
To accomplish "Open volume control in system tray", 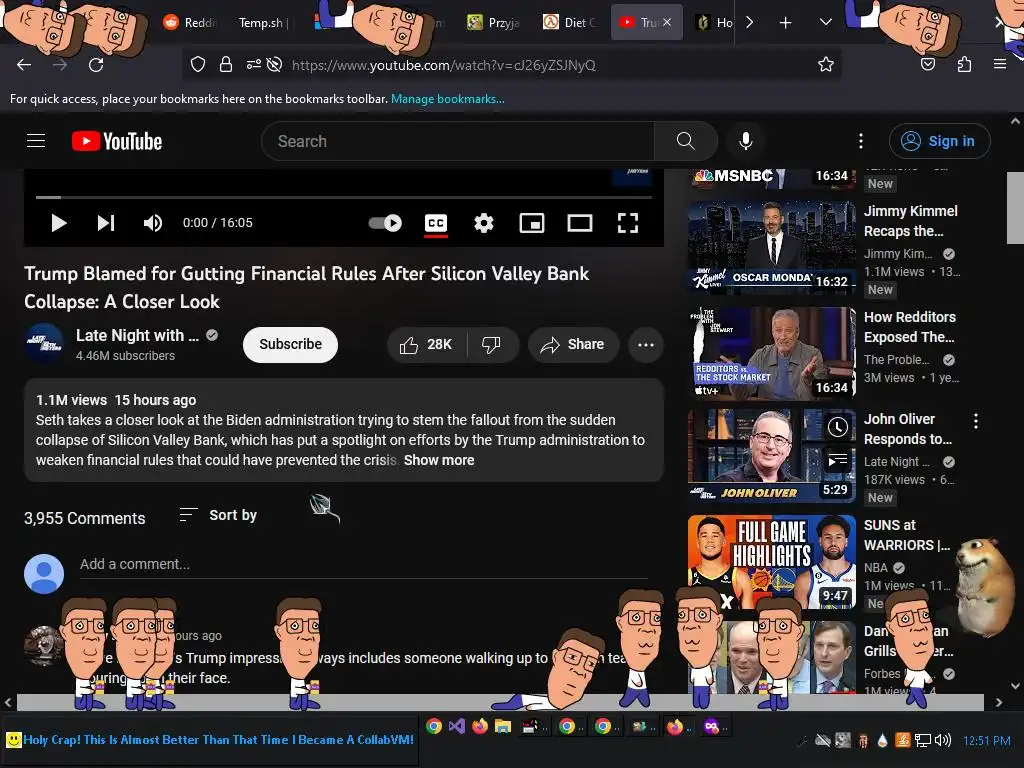I will click(x=942, y=741).
